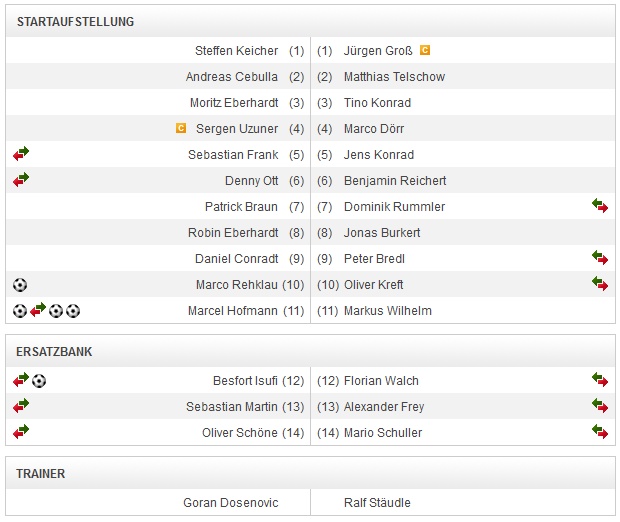Viewport: 620px width, 522px height.
Task: Click goal ball icon for Besfort Isufi
Action: point(39,380)
